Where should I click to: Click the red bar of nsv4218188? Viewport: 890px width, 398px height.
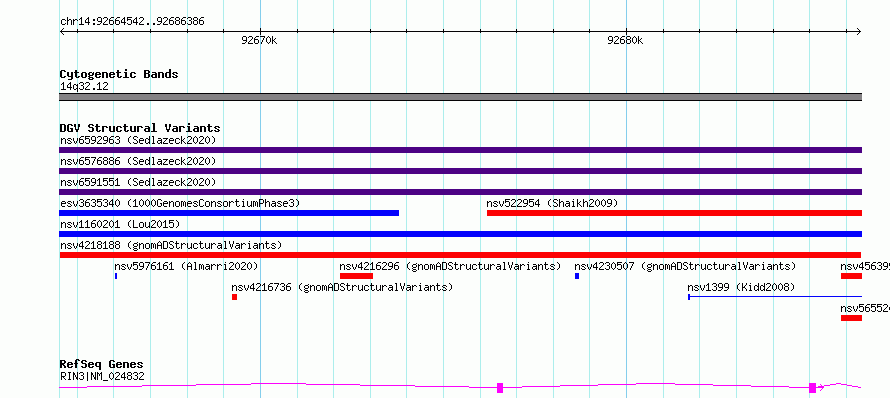point(460,255)
